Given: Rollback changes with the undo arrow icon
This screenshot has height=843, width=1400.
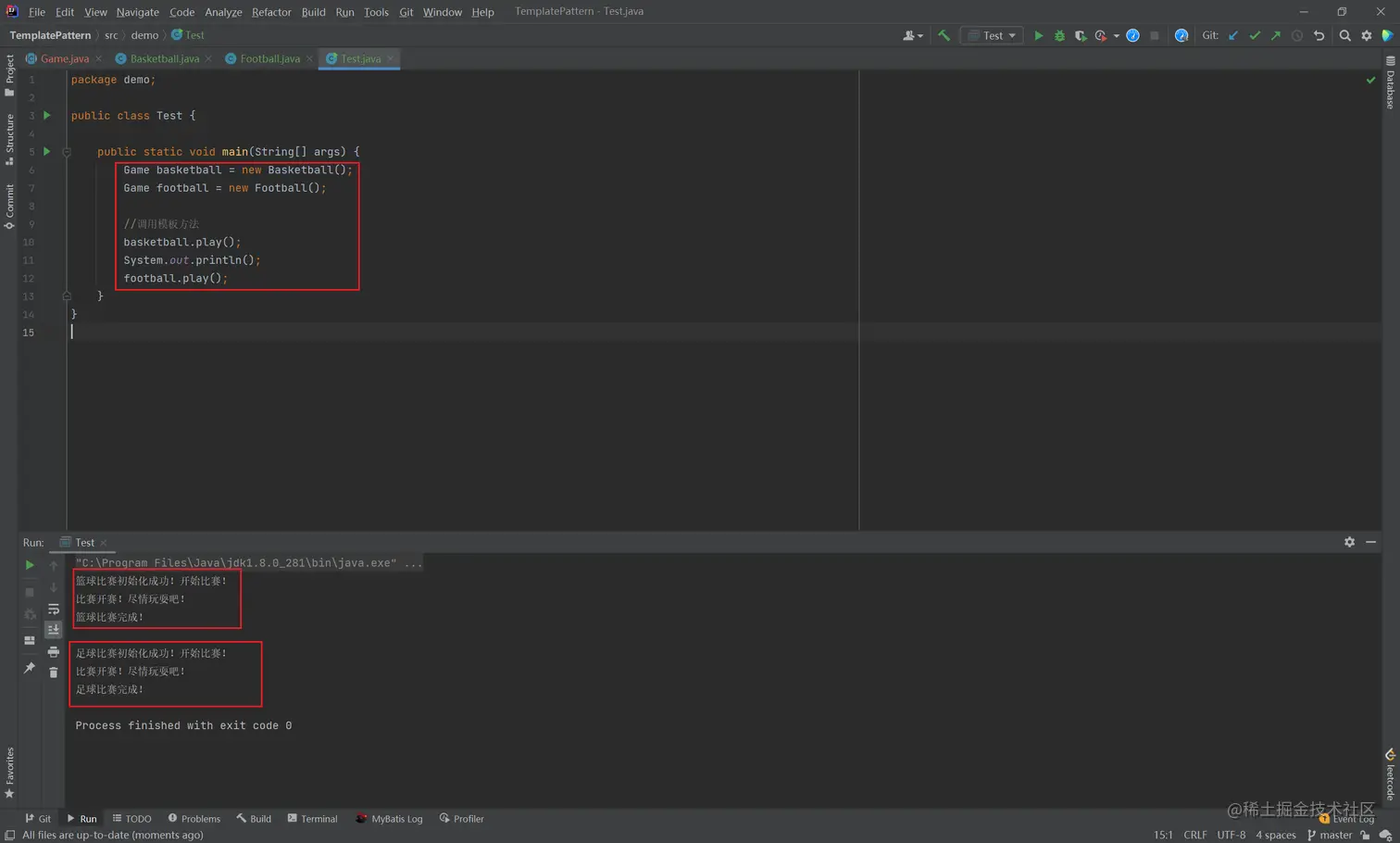Looking at the screenshot, I should [1319, 35].
